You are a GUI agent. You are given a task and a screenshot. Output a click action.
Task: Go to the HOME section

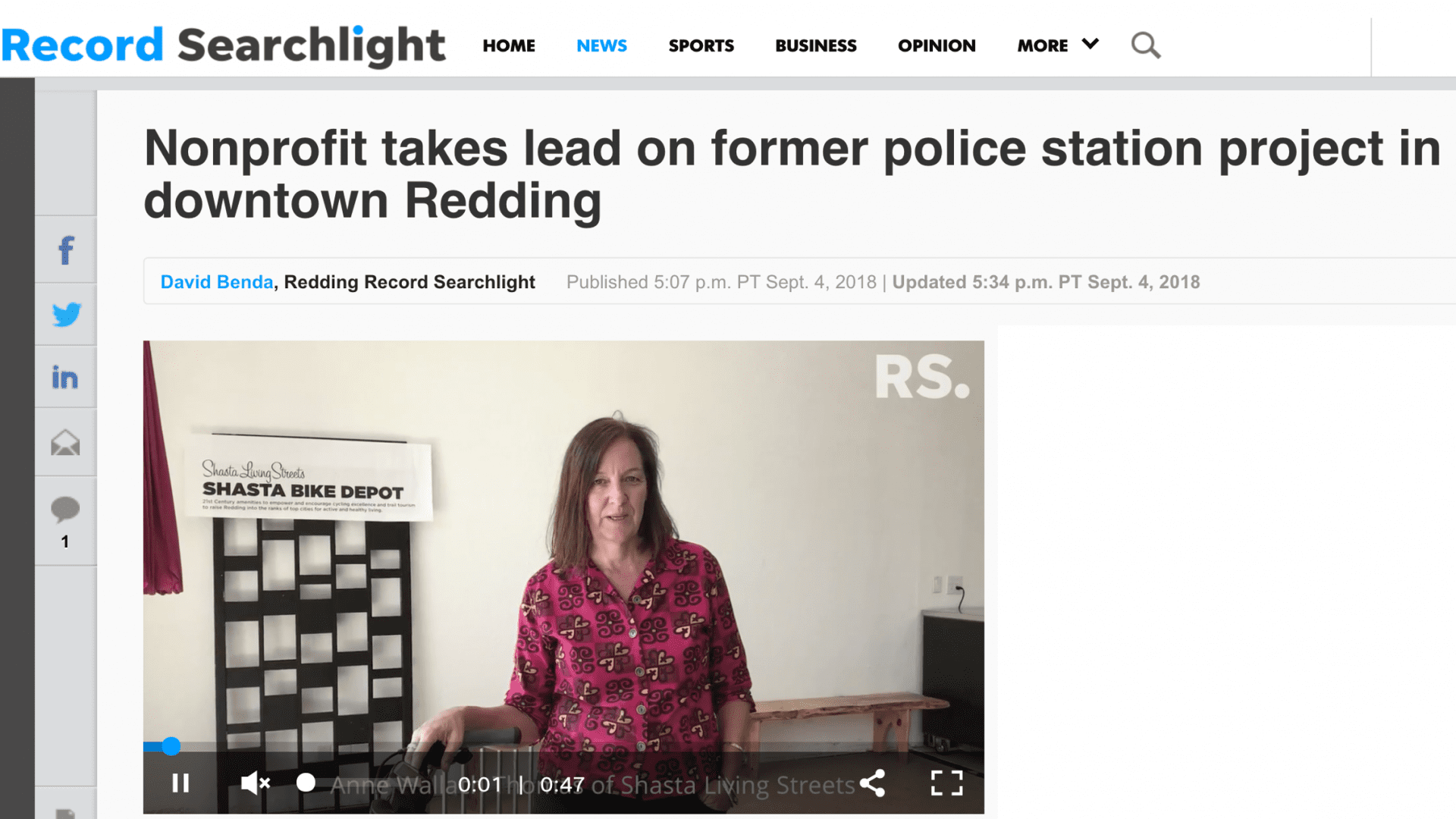(509, 45)
